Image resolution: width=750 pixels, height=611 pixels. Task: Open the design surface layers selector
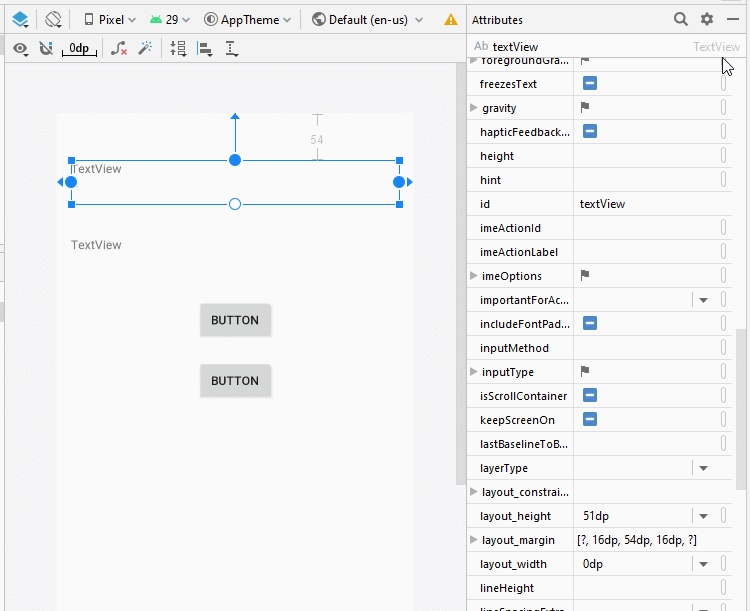(x=21, y=20)
